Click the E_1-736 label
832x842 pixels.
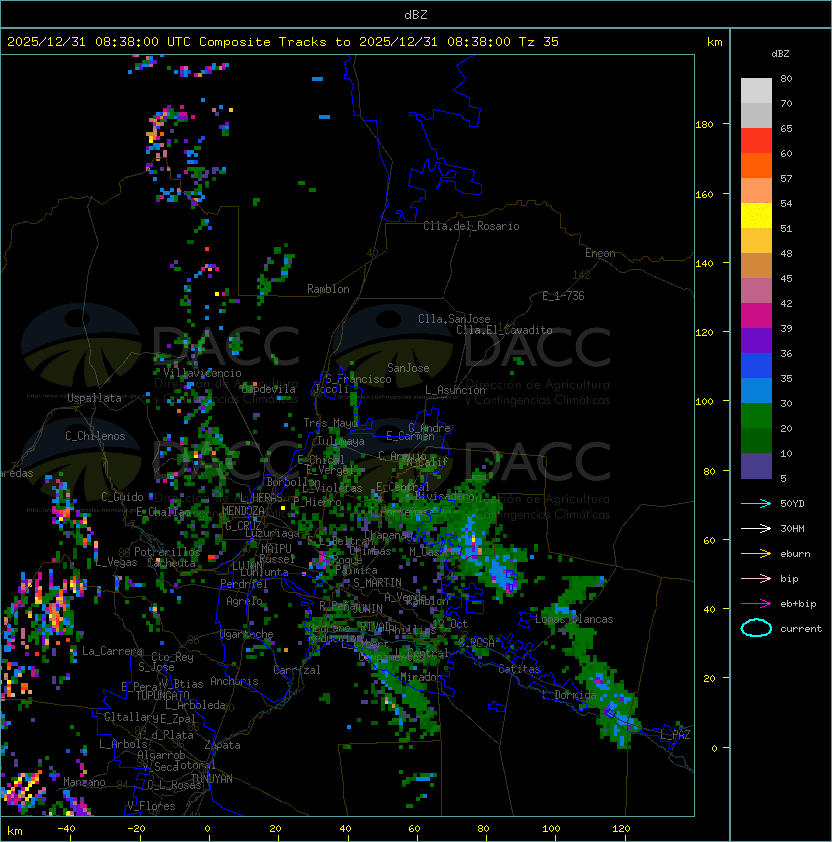[x=563, y=296]
